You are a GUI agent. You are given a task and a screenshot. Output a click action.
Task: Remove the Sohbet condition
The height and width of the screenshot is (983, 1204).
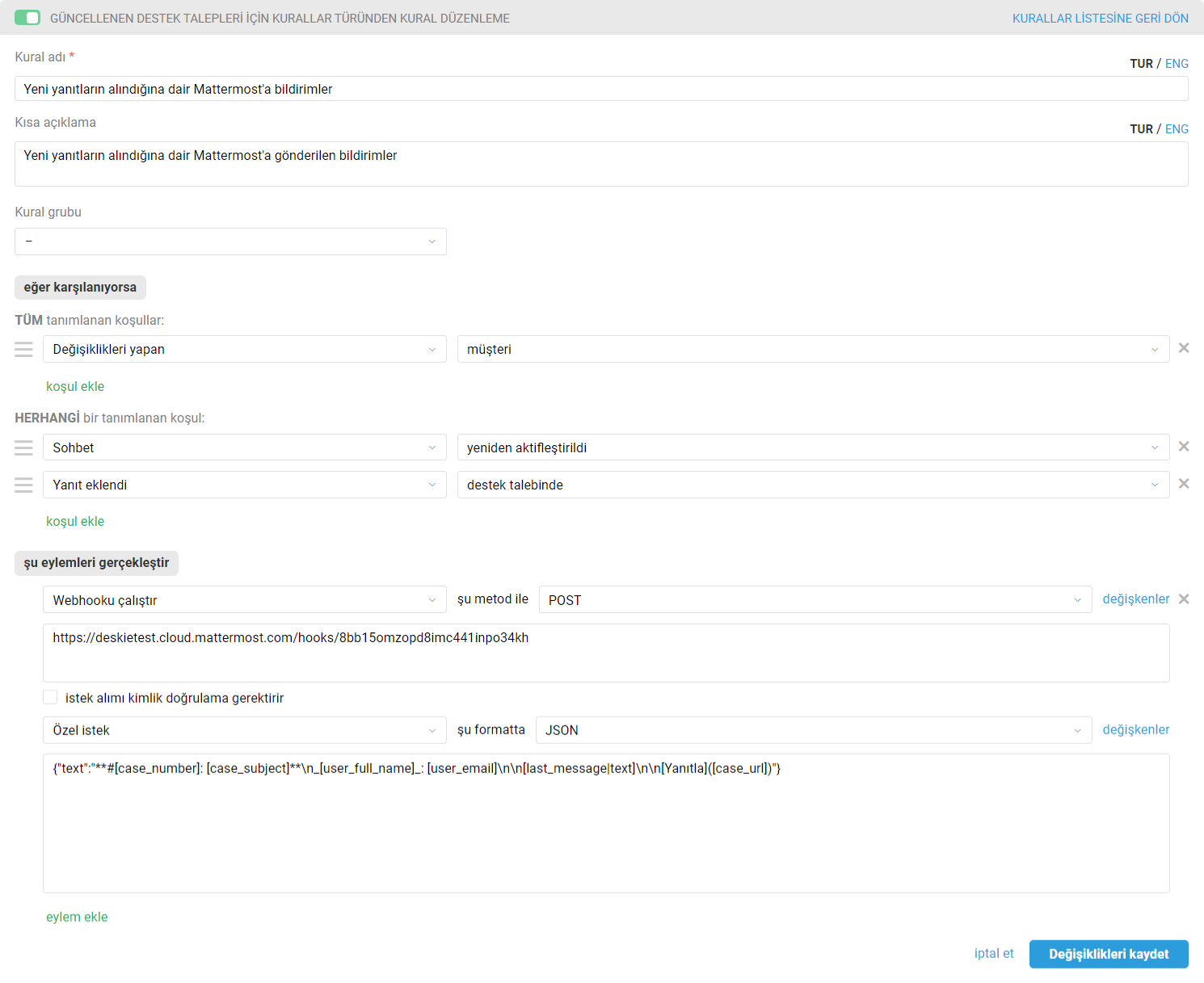1184,447
